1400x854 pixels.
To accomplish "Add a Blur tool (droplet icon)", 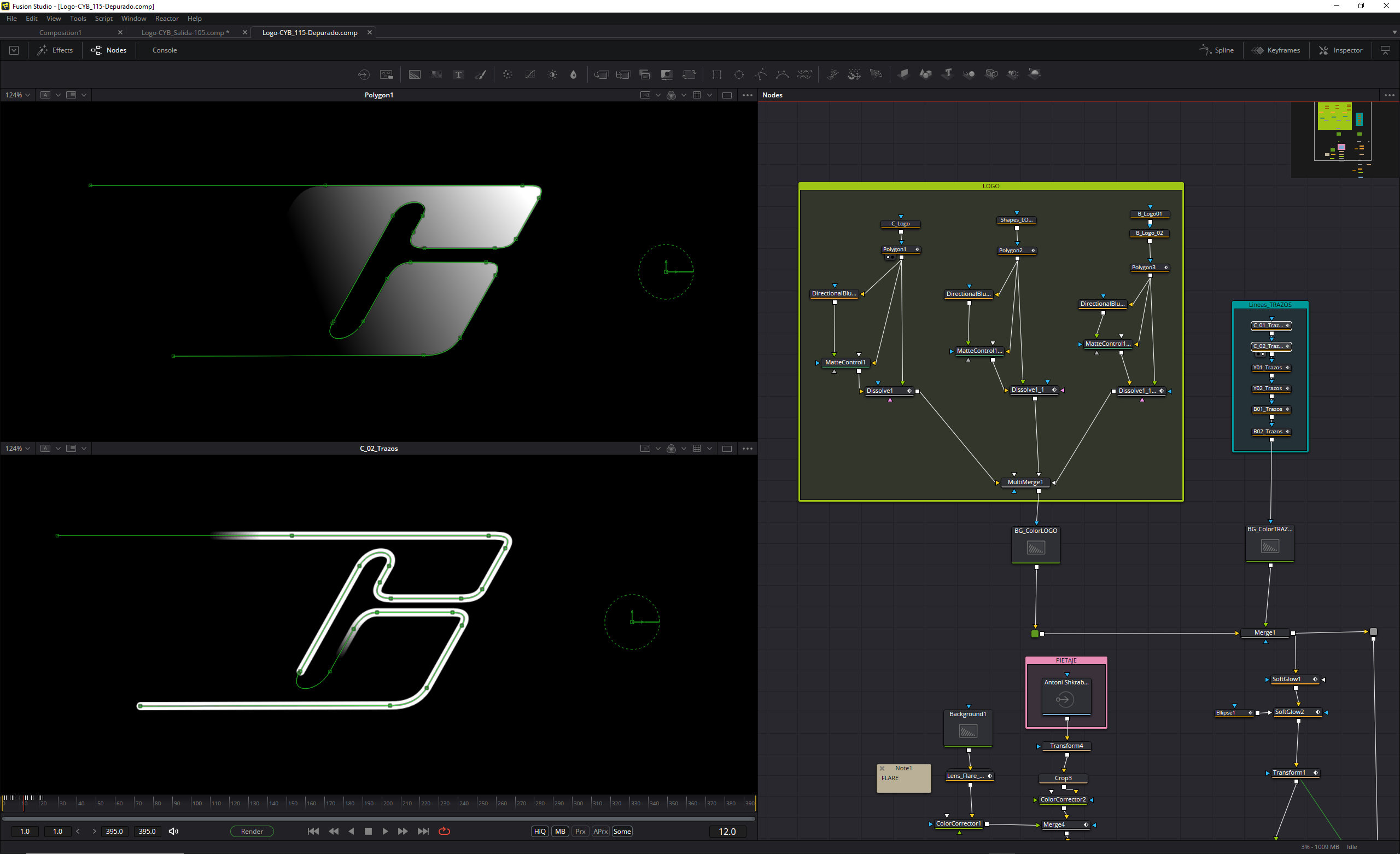I will point(573,74).
